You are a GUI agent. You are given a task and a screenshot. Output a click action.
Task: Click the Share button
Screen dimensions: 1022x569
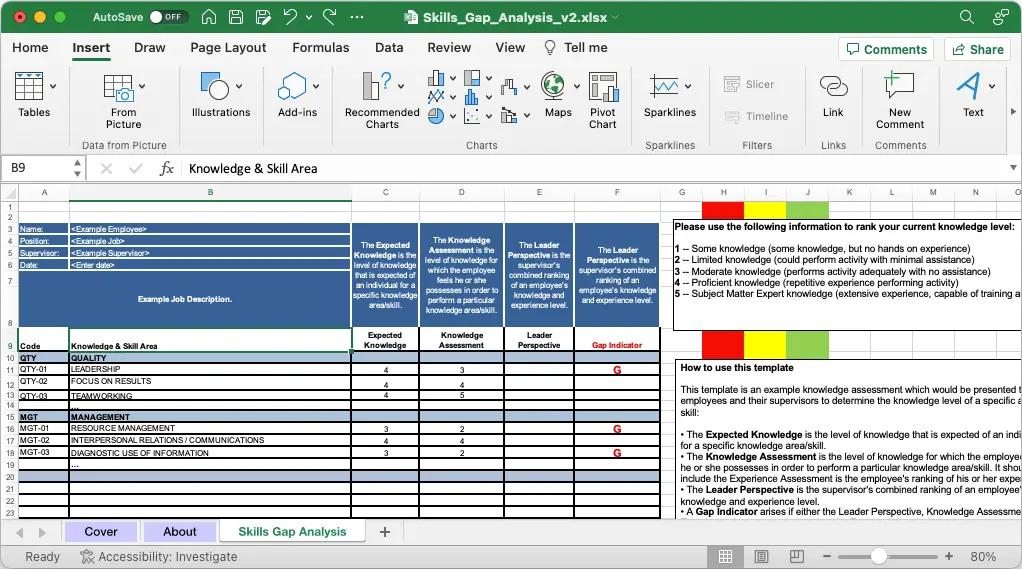978,50
